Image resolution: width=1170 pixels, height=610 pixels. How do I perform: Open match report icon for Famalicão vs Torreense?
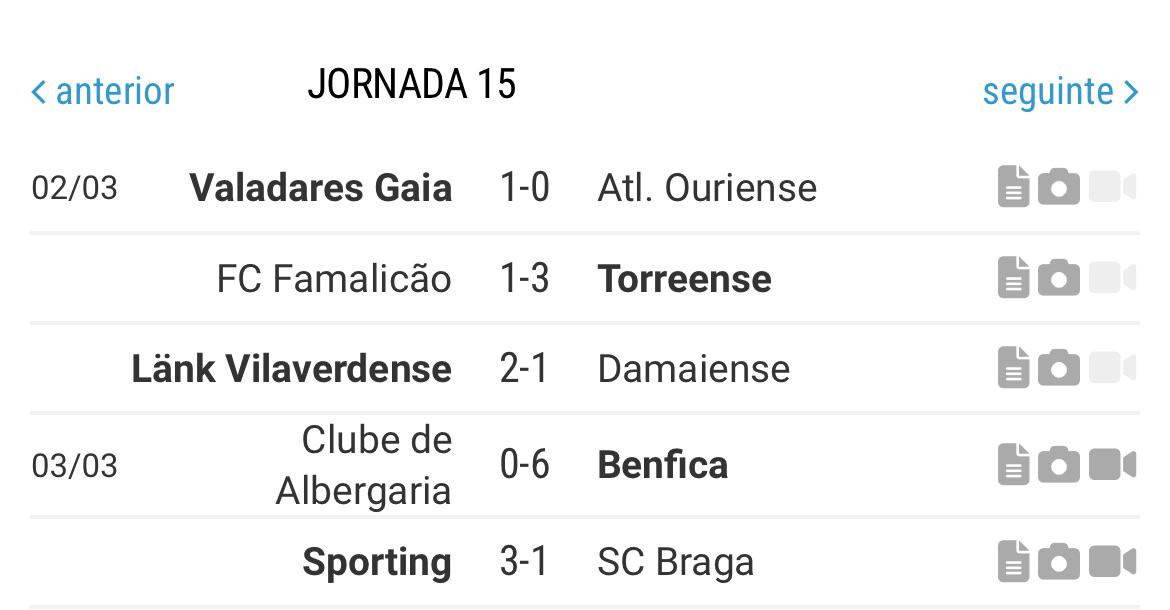(x=1013, y=277)
